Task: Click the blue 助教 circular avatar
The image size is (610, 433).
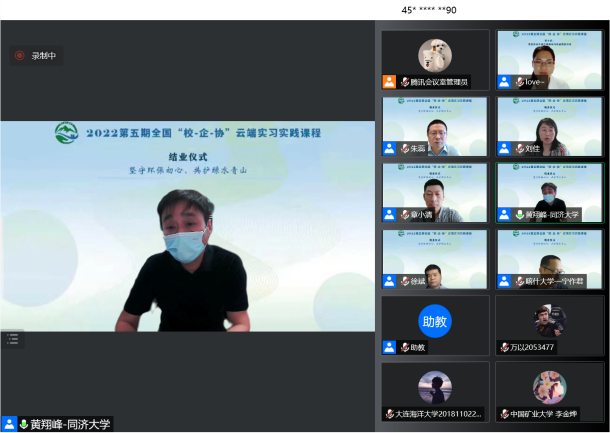Action: click(x=434, y=321)
